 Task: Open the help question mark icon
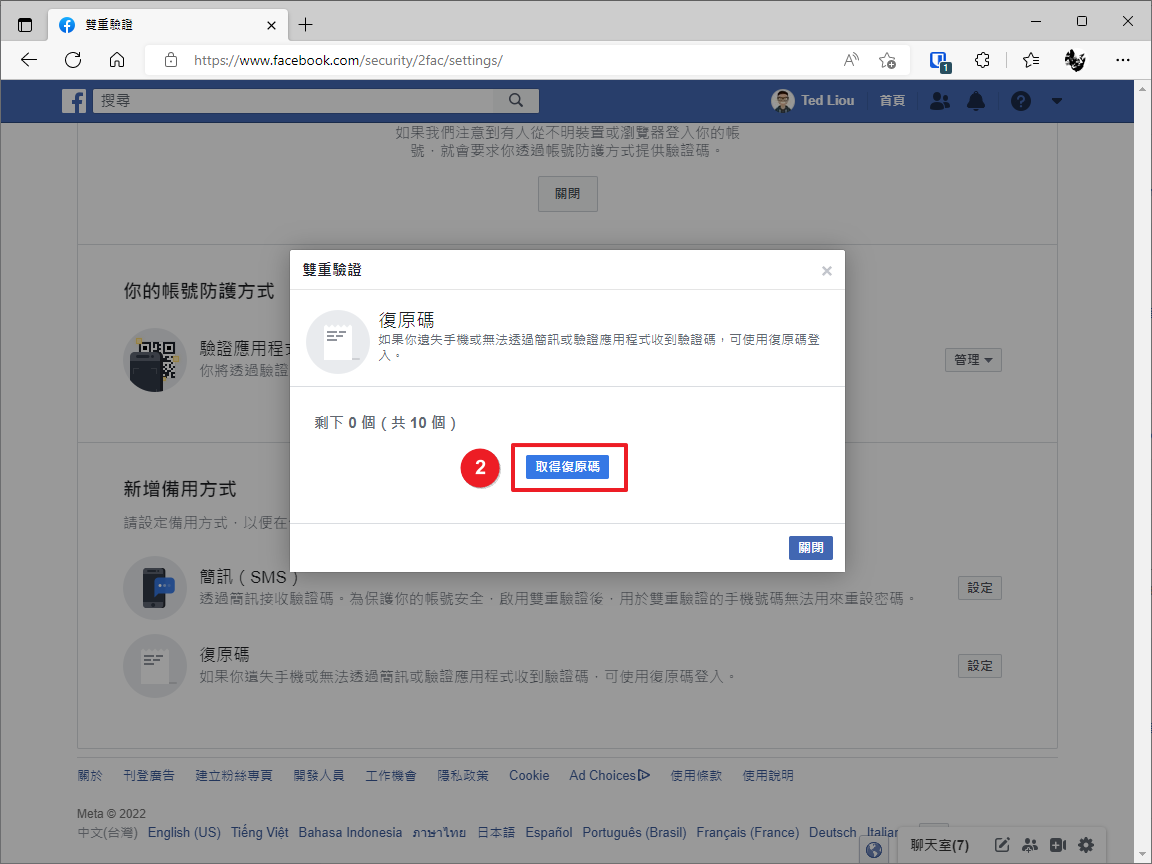(1020, 101)
